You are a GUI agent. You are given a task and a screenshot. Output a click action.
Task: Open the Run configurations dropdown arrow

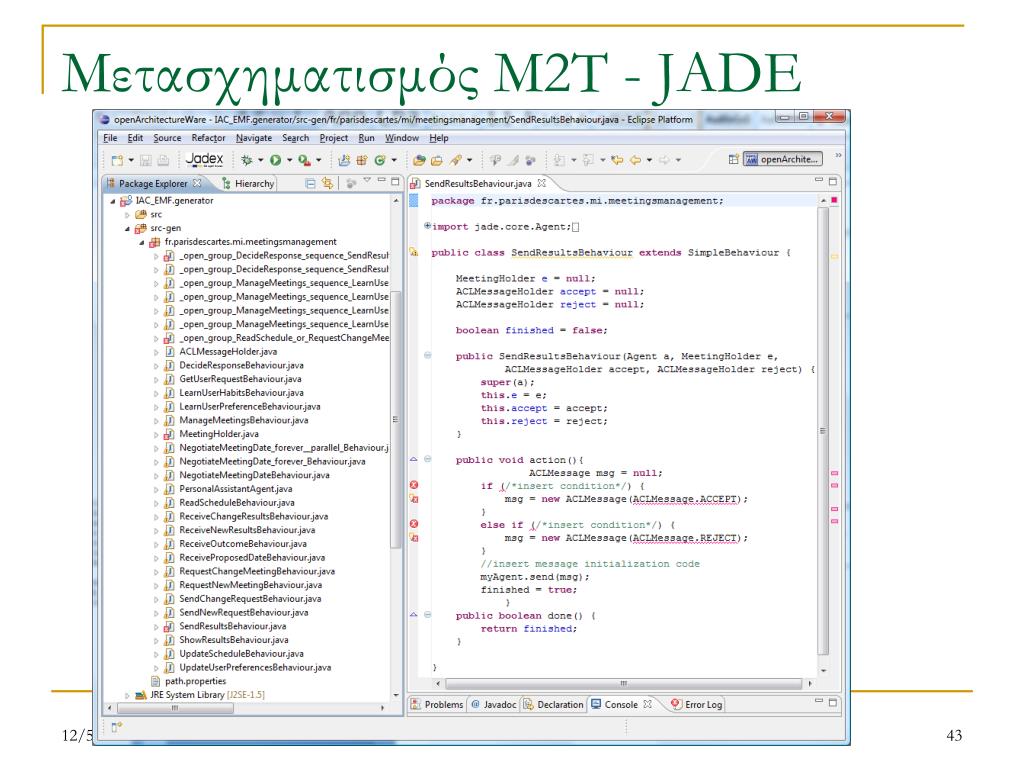tap(289, 160)
